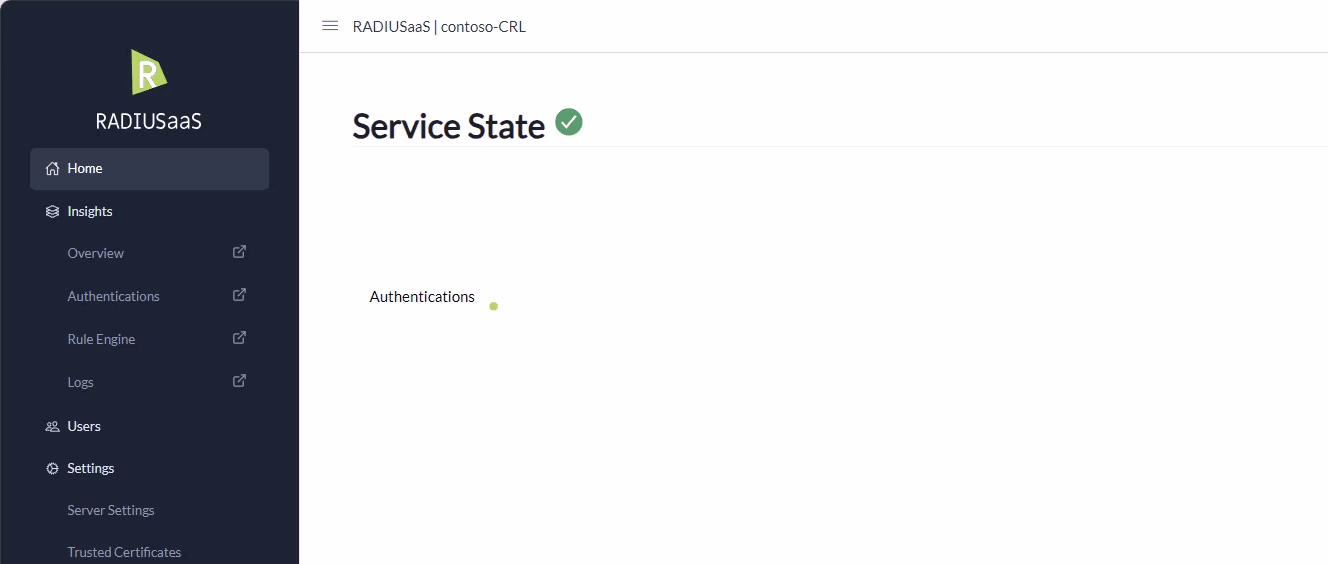1328x564 pixels.
Task: Click the Insights layers icon
Action: [53, 212]
